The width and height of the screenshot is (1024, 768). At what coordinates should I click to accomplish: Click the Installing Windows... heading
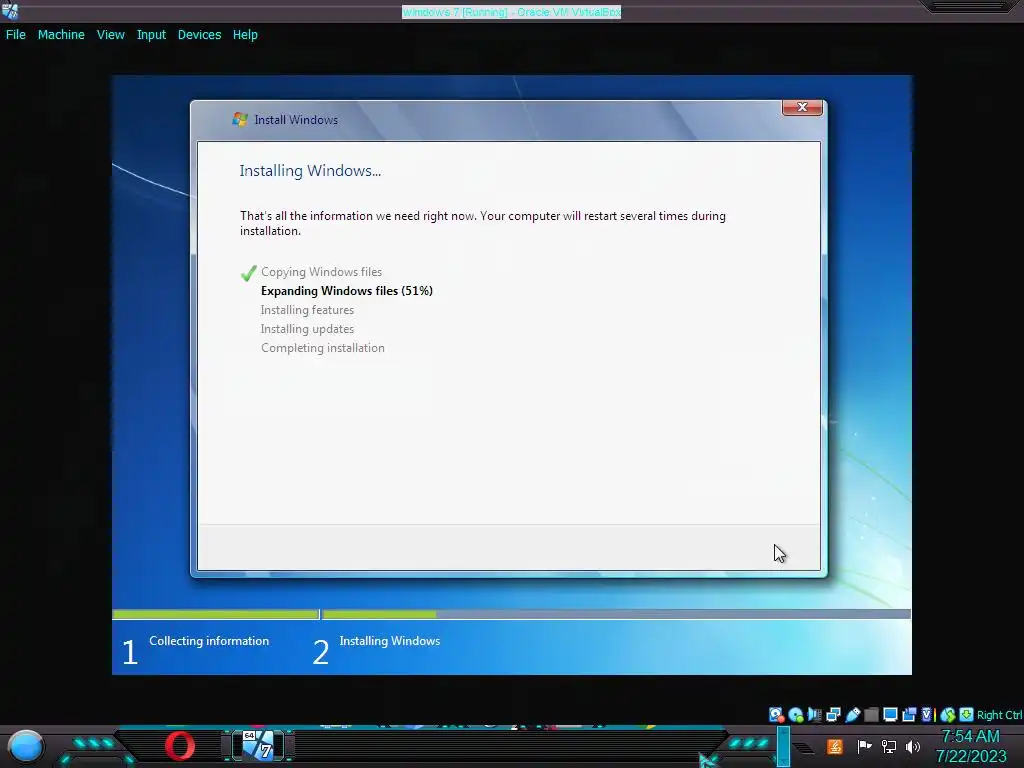tap(310, 171)
